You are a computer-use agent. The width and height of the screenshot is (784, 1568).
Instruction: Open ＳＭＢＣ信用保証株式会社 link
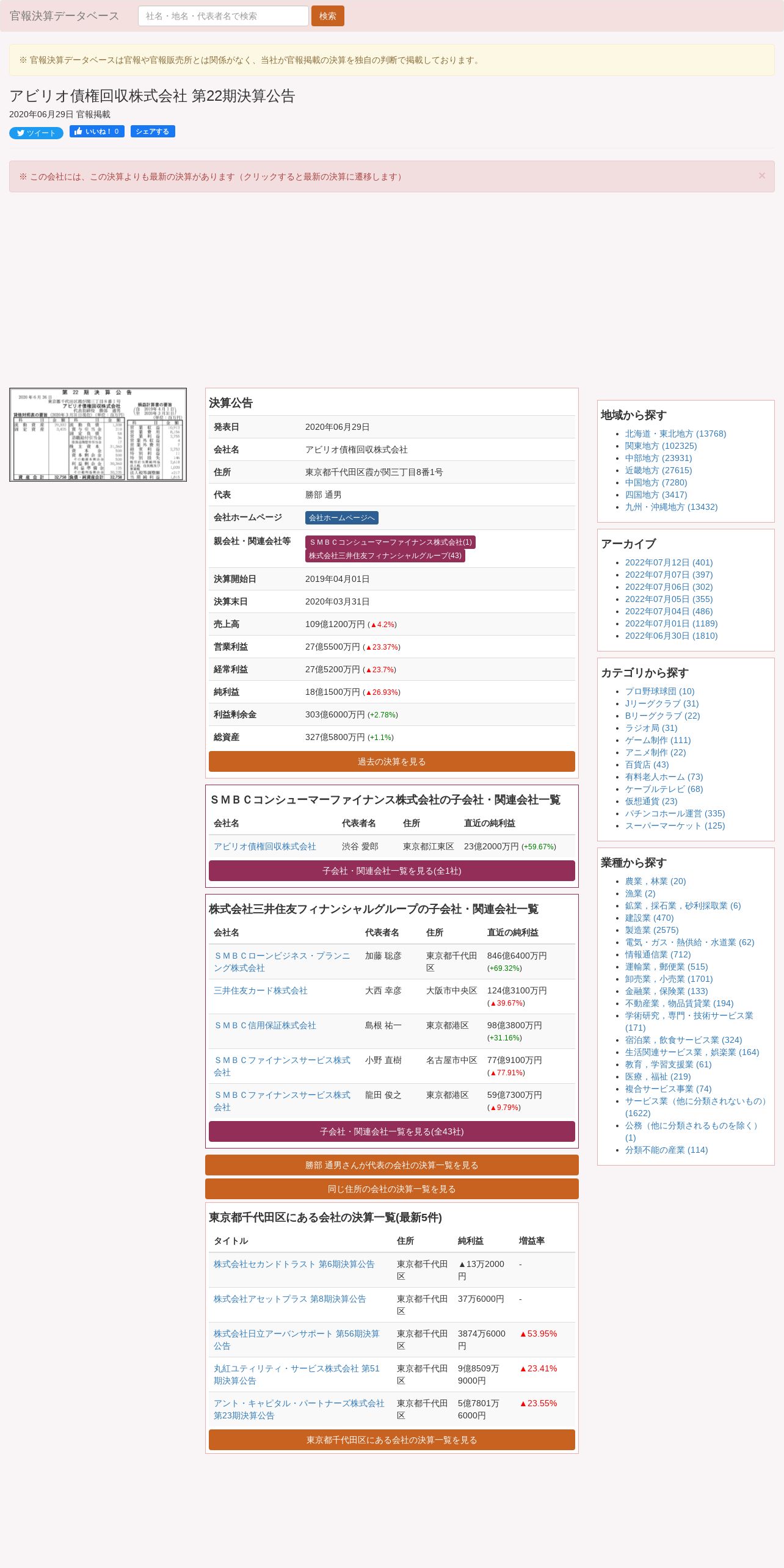[x=265, y=1025]
